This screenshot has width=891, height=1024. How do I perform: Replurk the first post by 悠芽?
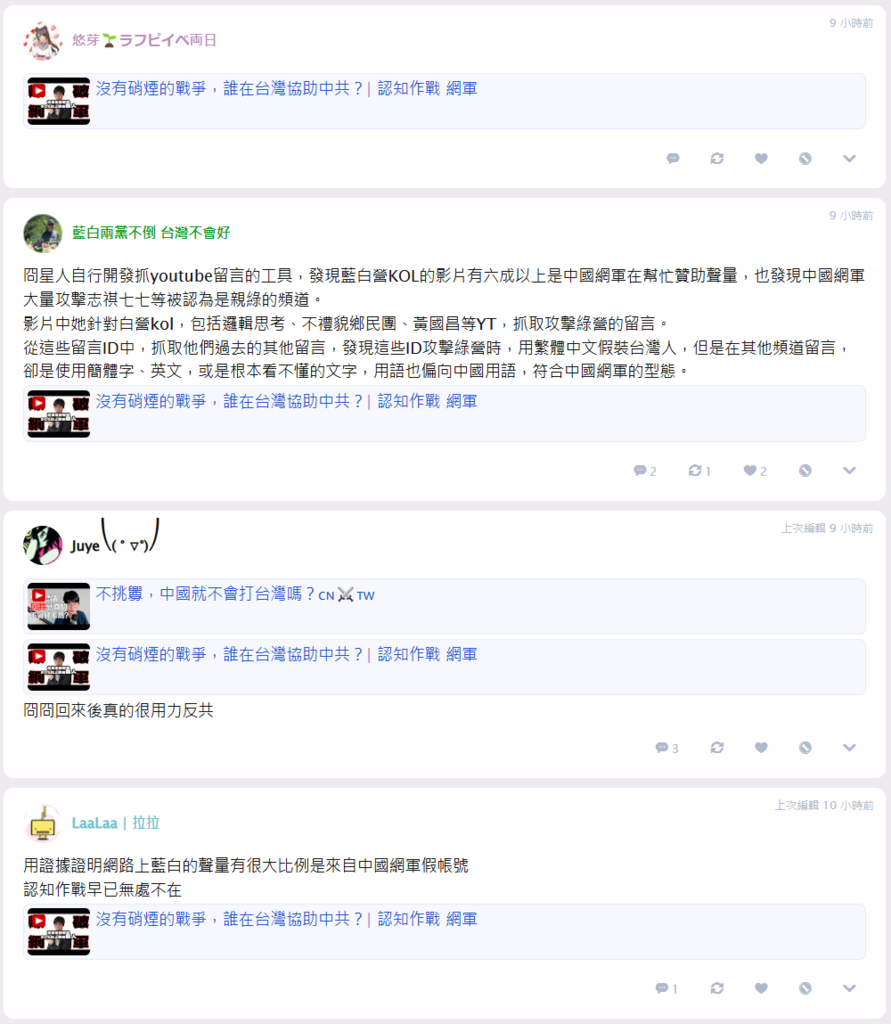point(717,158)
